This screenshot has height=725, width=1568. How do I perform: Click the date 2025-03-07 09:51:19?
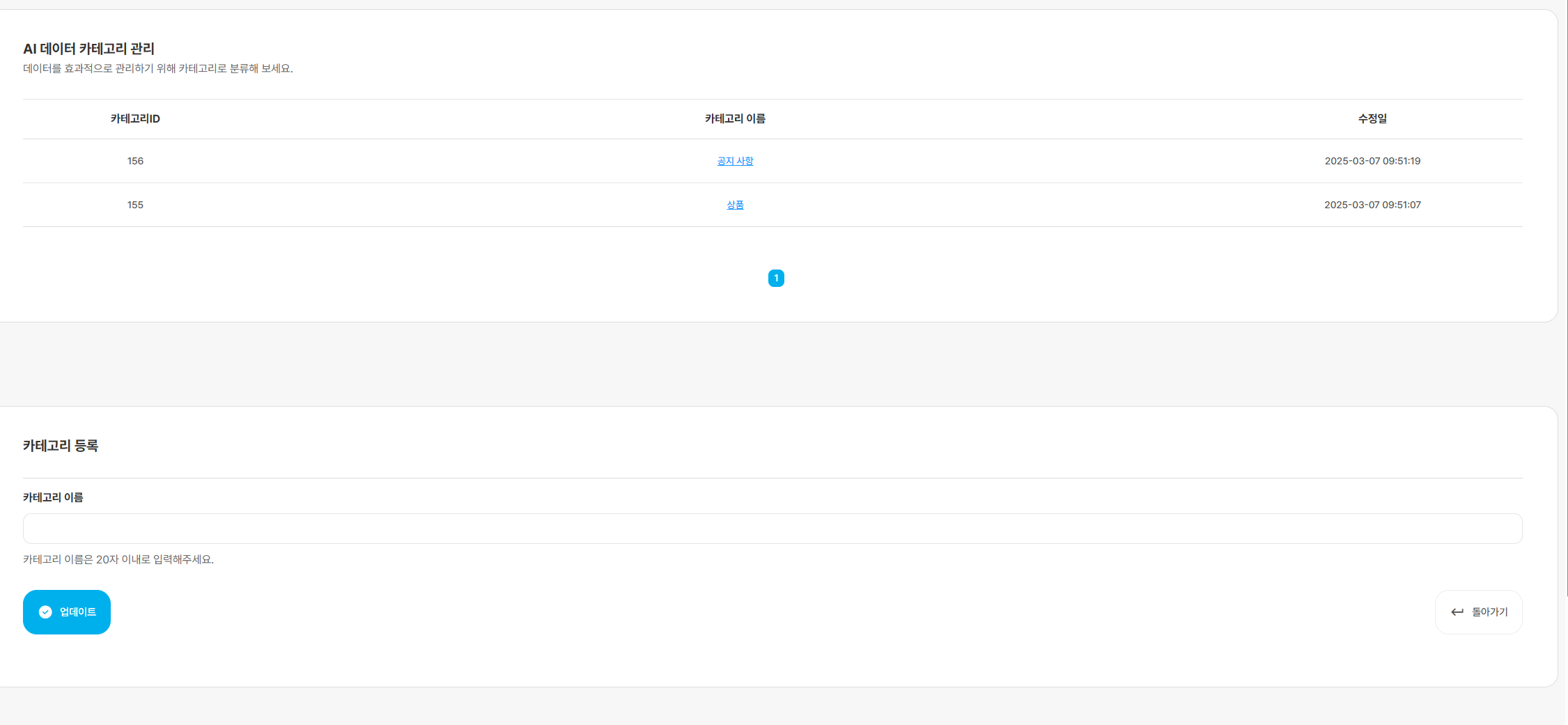click(x=1372, y=161)
